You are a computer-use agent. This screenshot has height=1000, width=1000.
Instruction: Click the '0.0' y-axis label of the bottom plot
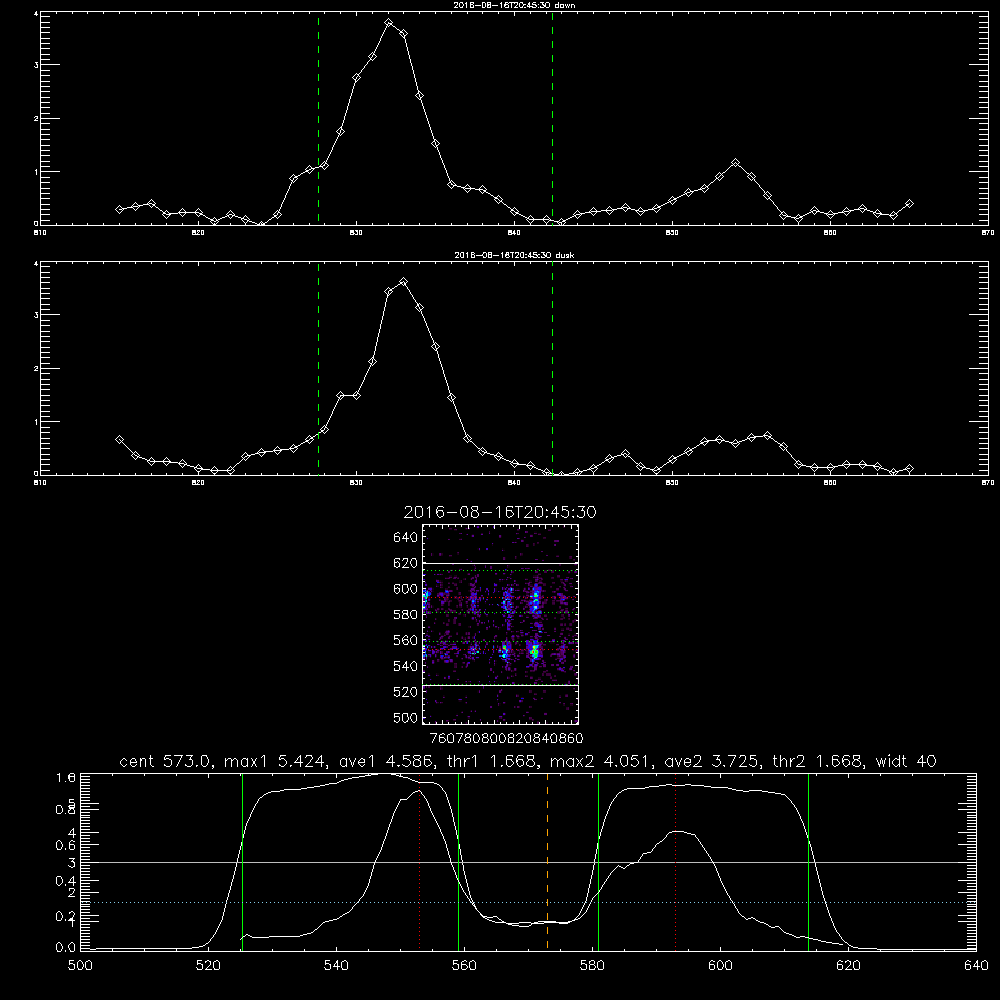point(66,948)
